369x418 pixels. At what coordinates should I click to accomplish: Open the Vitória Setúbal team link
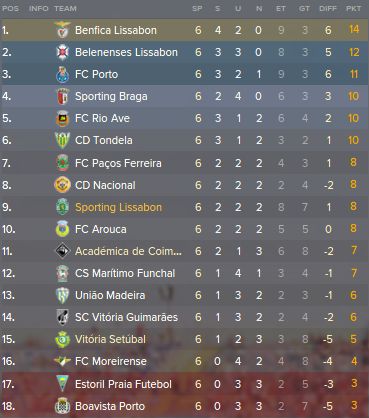(x=110, y=339)
